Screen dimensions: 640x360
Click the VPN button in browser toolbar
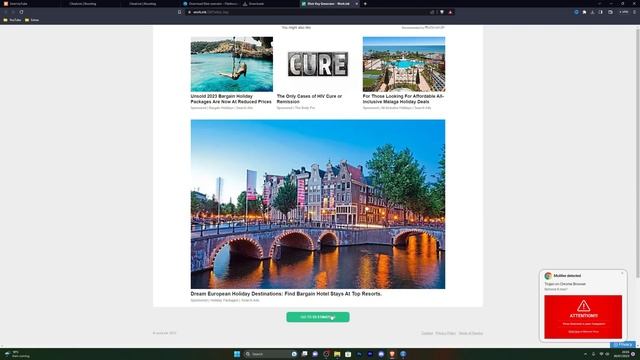(624, 12)
